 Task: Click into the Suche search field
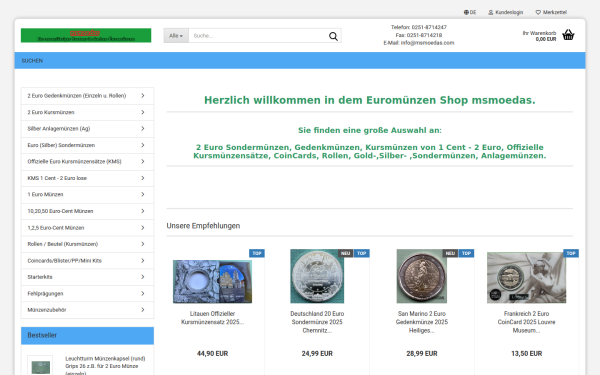tap(258, 36)
